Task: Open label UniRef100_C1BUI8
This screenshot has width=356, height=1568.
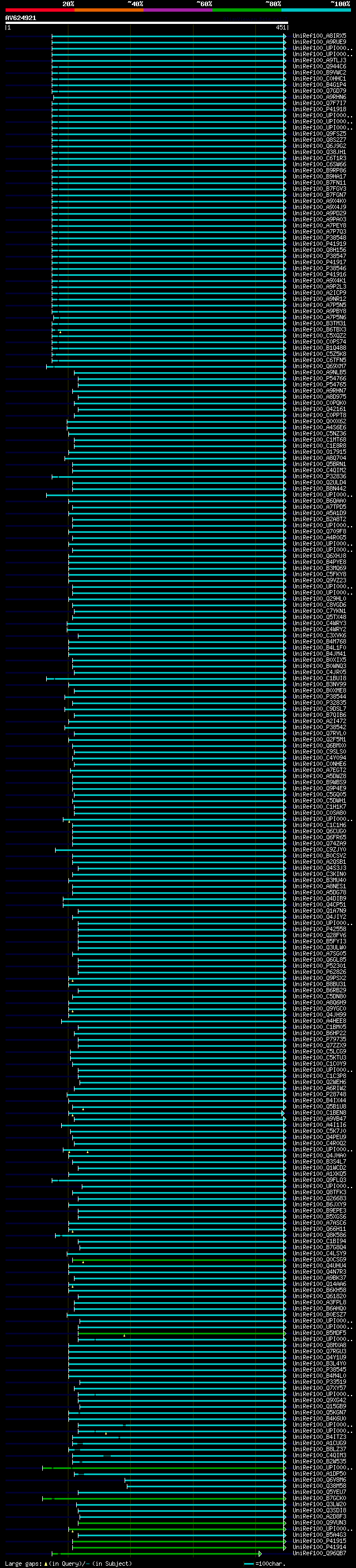Action: click(x=319, y=678)
